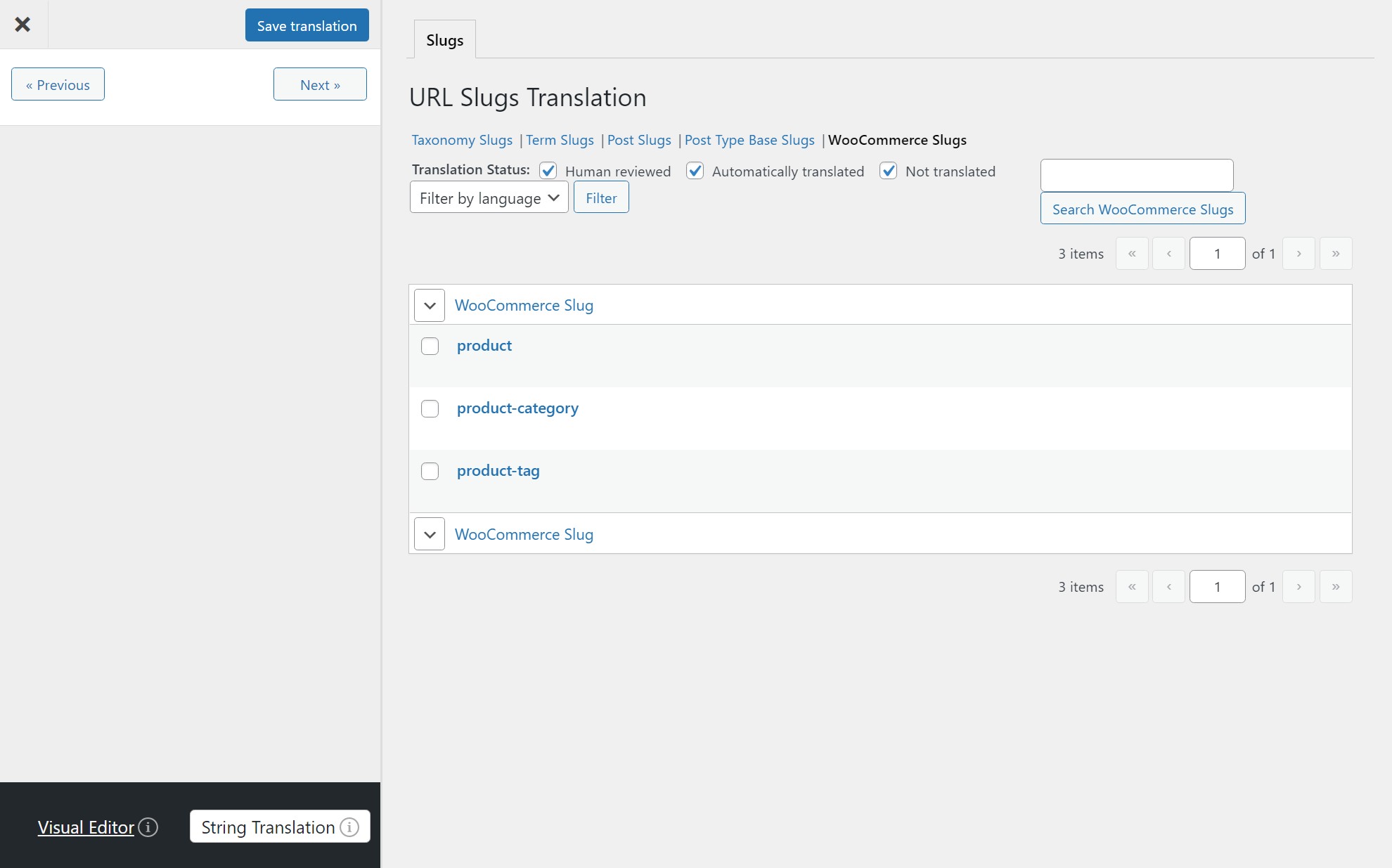Close the translation editor with the X icon
1392x868 pixels.
coord(22,25)
